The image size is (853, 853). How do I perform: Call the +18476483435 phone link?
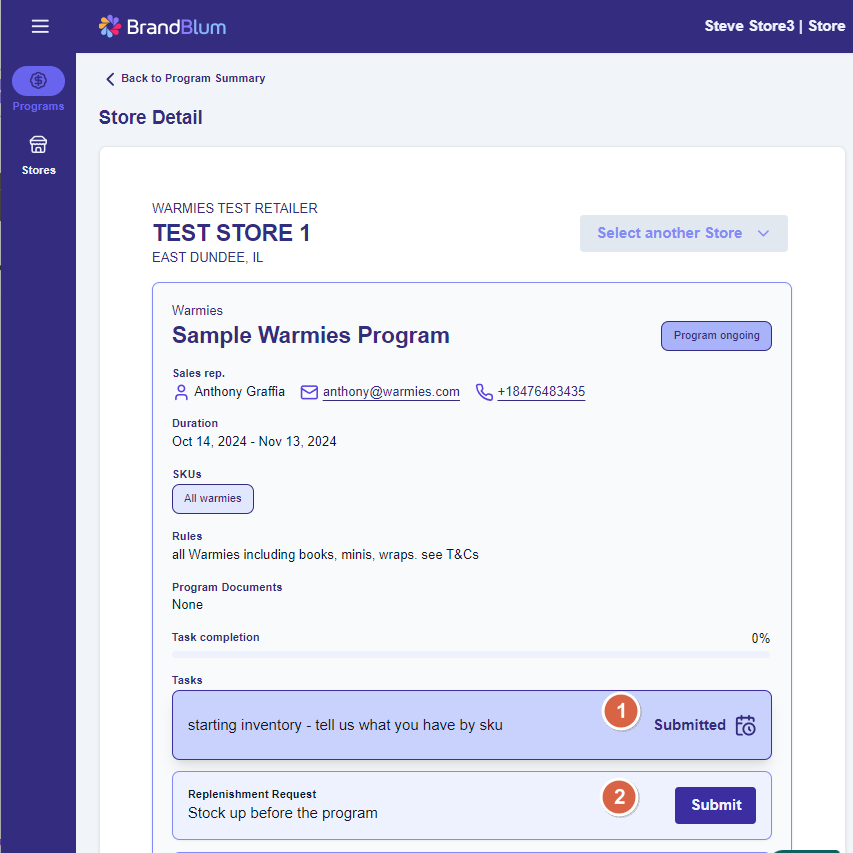click(x=541, y=392)
